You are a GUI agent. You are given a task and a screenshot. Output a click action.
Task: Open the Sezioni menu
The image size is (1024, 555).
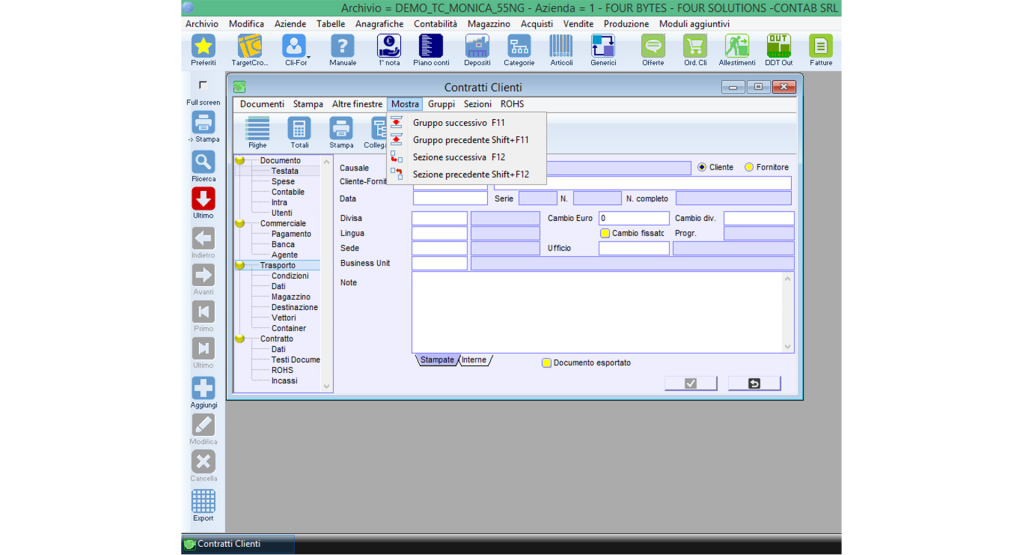(477, 104)
